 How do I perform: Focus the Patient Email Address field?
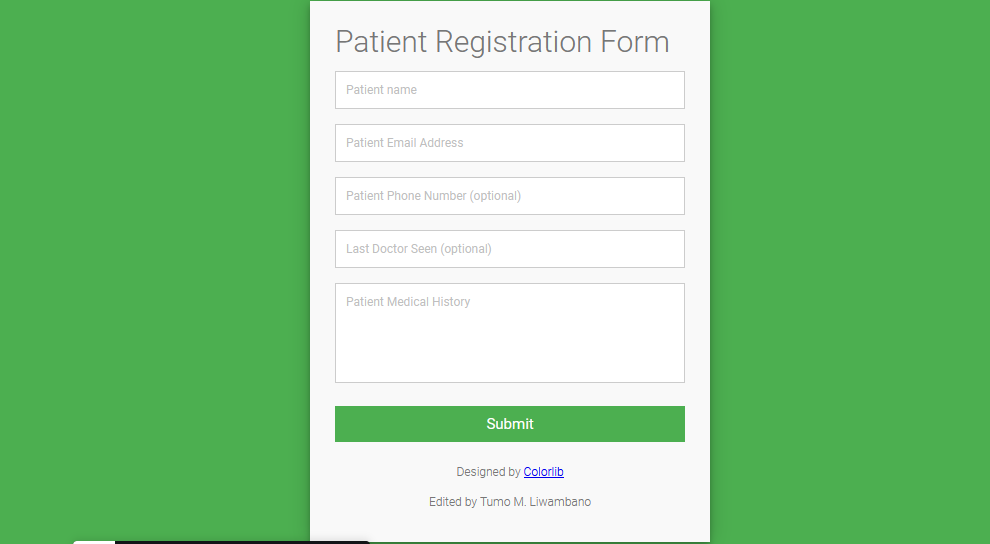click(x=510, y=143)
